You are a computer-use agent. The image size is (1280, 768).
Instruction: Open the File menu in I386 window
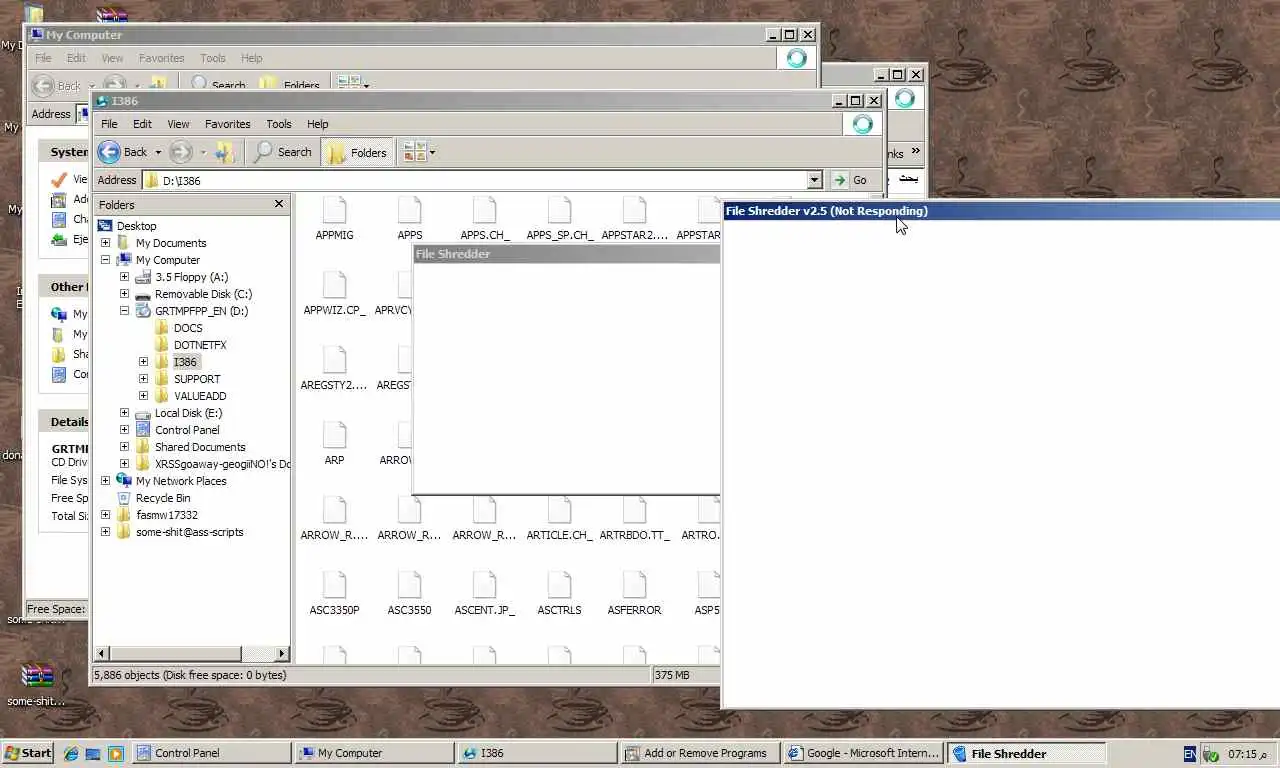point(109,124)
